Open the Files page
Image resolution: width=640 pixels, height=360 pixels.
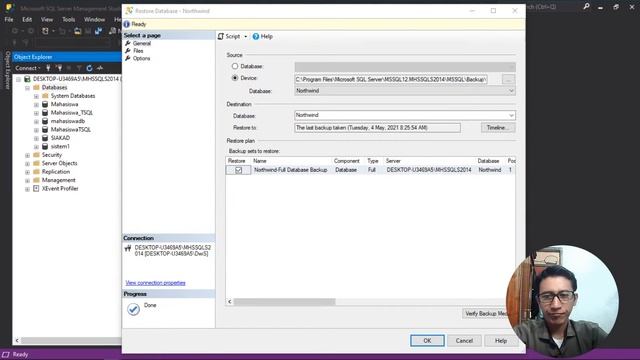[138, 51]
